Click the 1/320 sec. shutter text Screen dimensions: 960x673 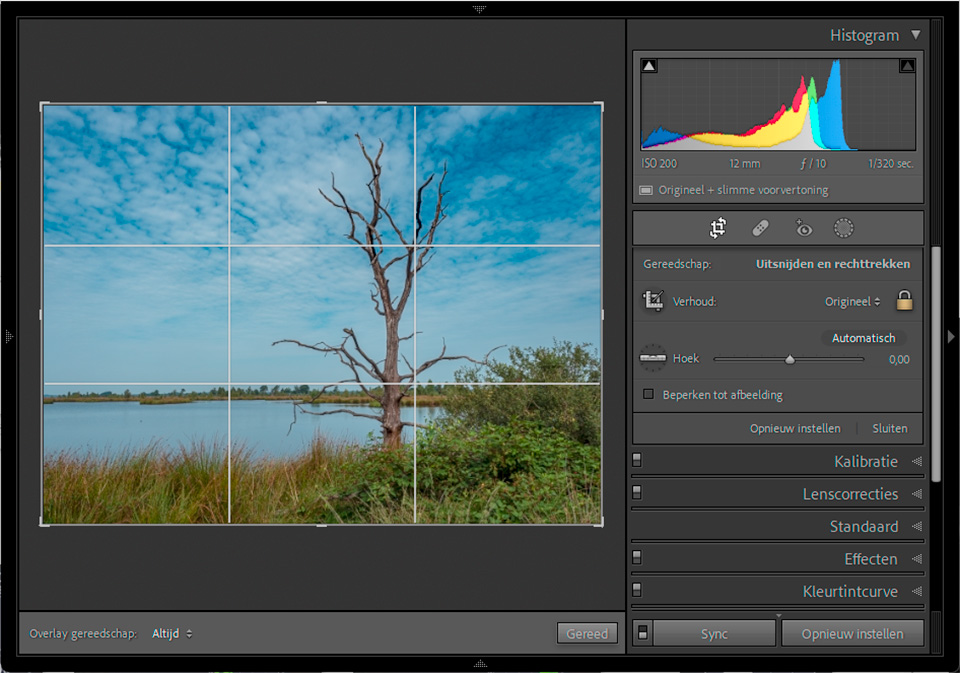tap(890, 164)
